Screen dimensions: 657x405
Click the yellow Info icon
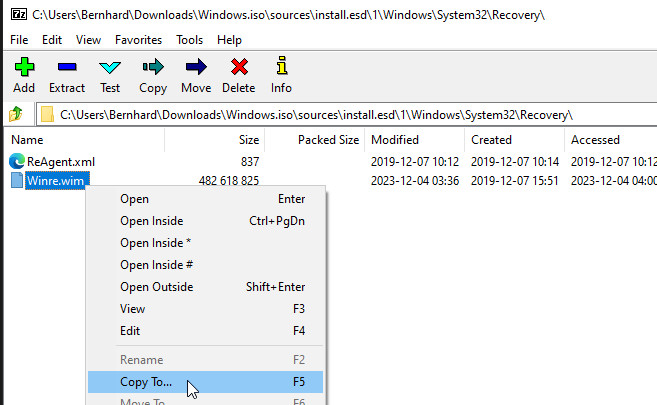[x=281, y=68]
